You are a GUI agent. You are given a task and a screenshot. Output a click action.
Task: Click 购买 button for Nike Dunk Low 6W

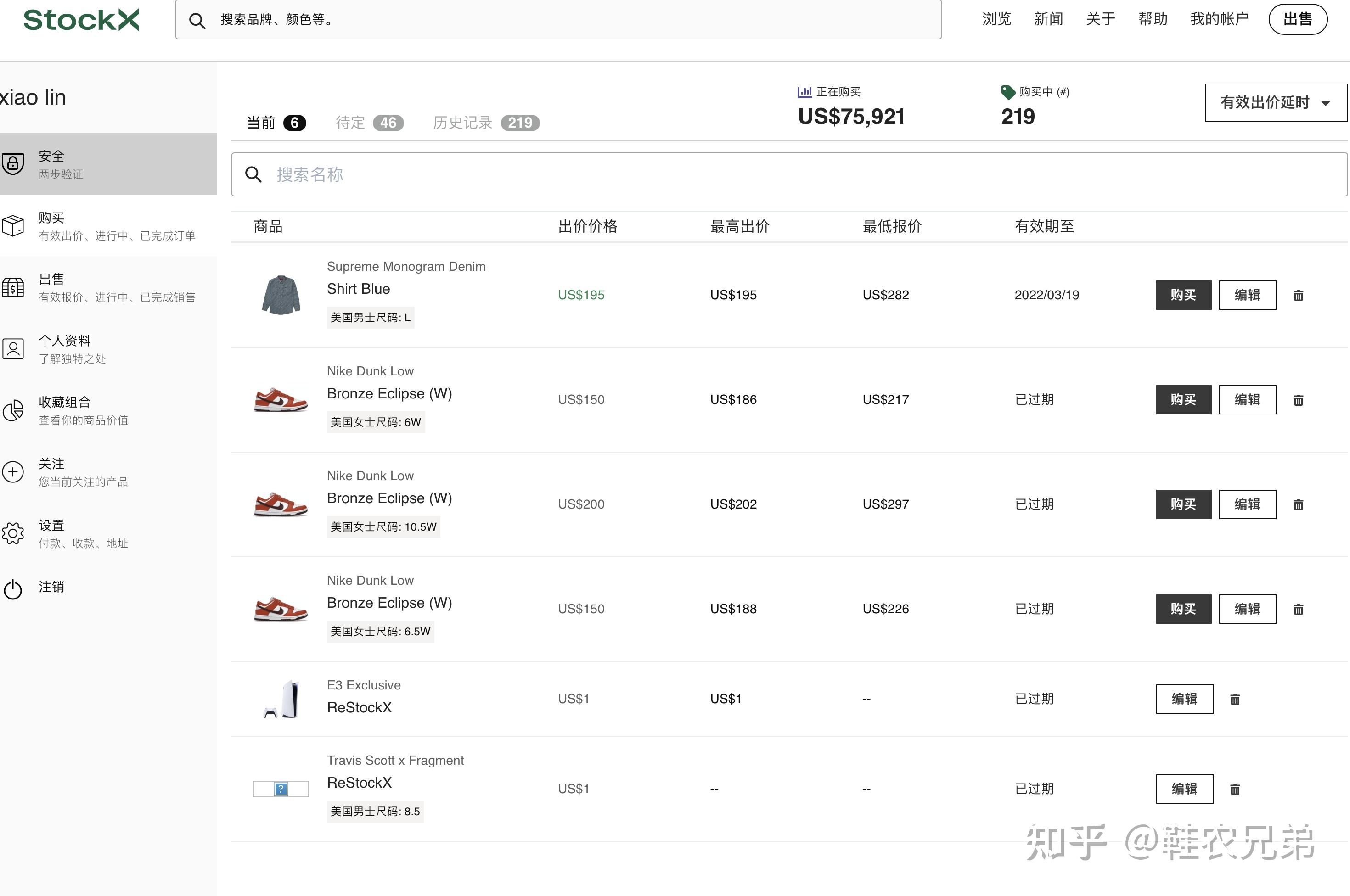pos(1183,399)
